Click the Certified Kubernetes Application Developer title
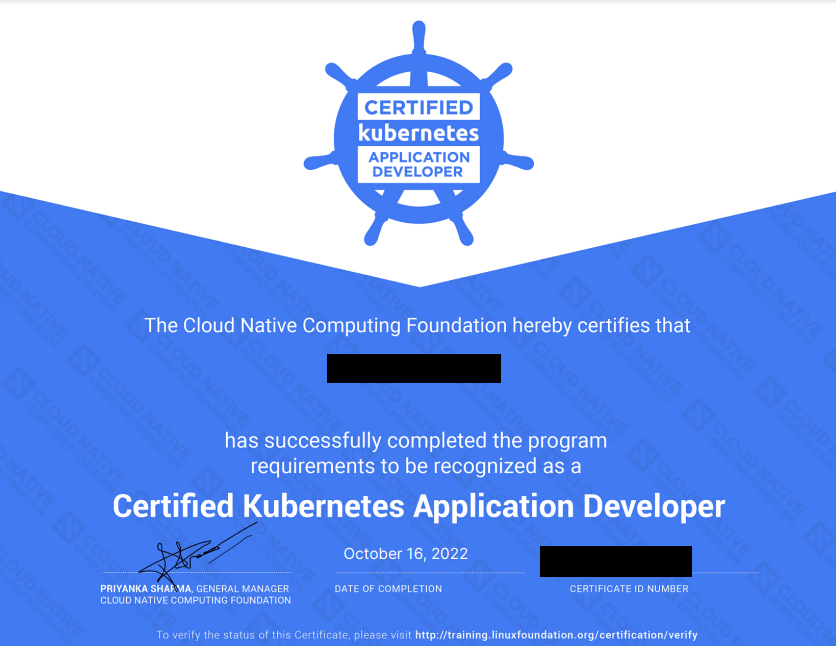 coord(418,507)
